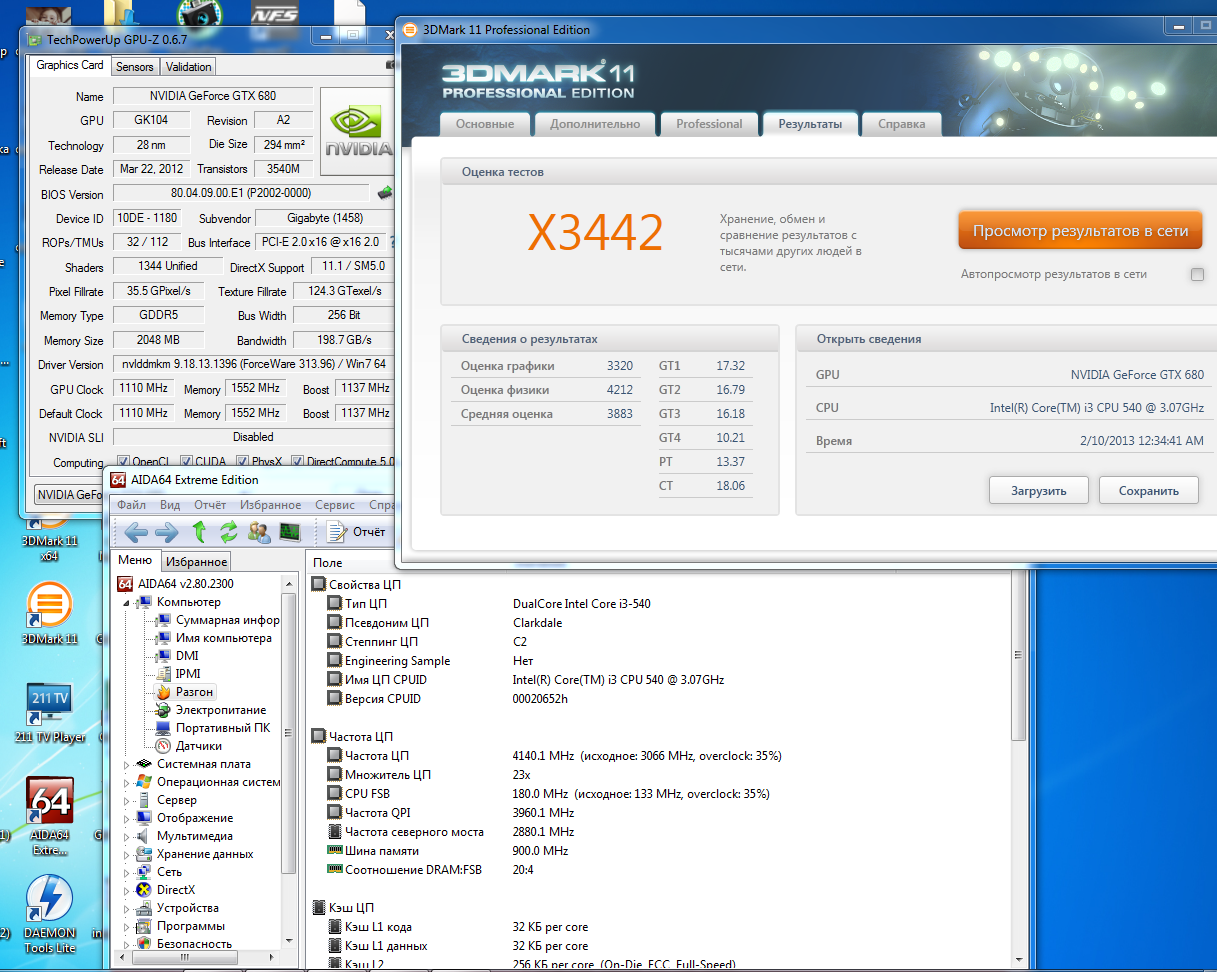This screenshot has width=1217, height=972.
Task: Select Датчики sensors tree item
Action: point(189,746)
